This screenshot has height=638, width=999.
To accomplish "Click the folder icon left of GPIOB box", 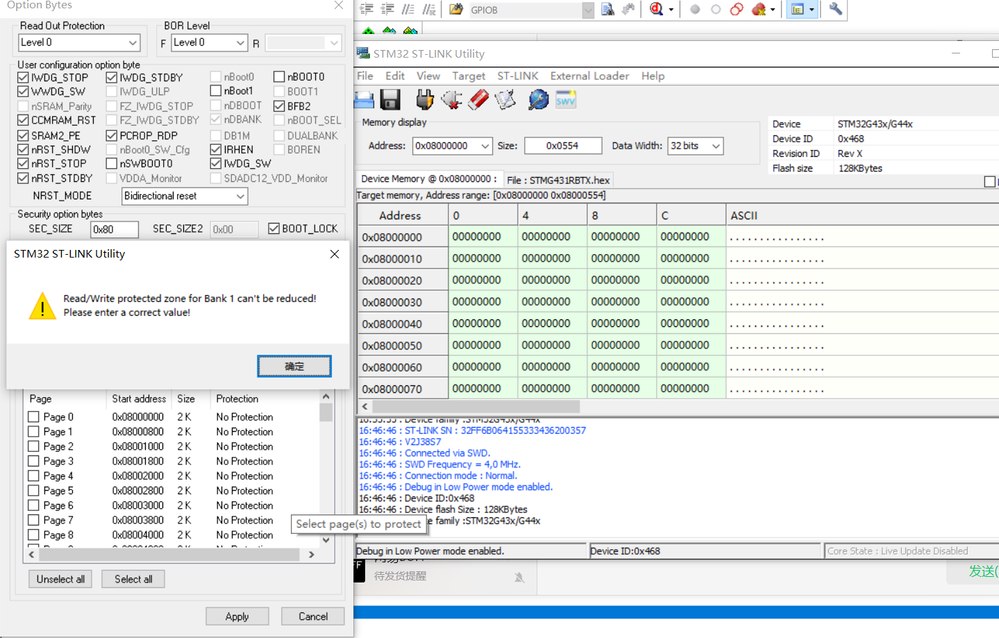I will [456, 9].
